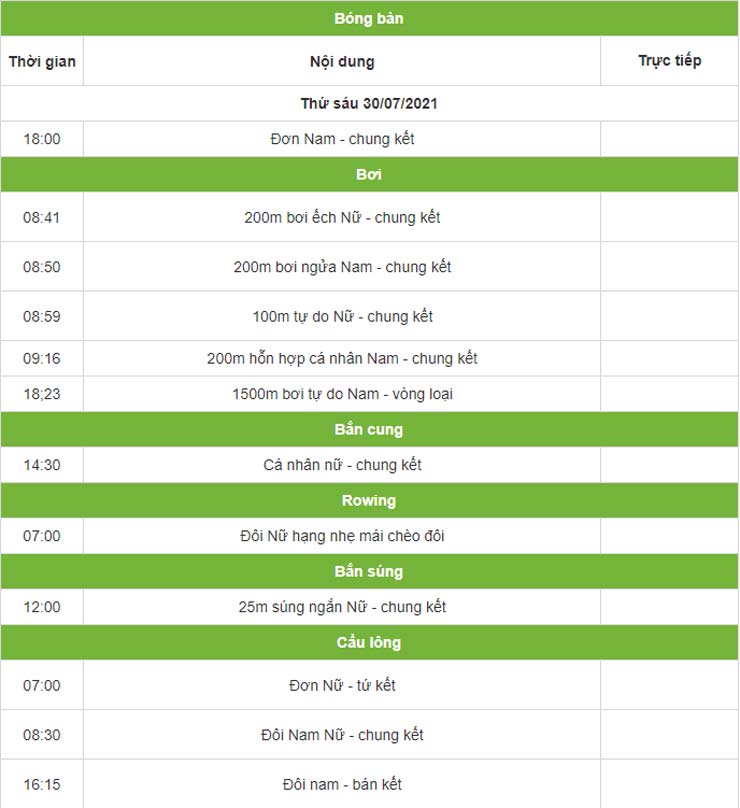Click the Đơn Nam - chung kết event
Viewport: 740px width, 808px height.
coord(342,139)
